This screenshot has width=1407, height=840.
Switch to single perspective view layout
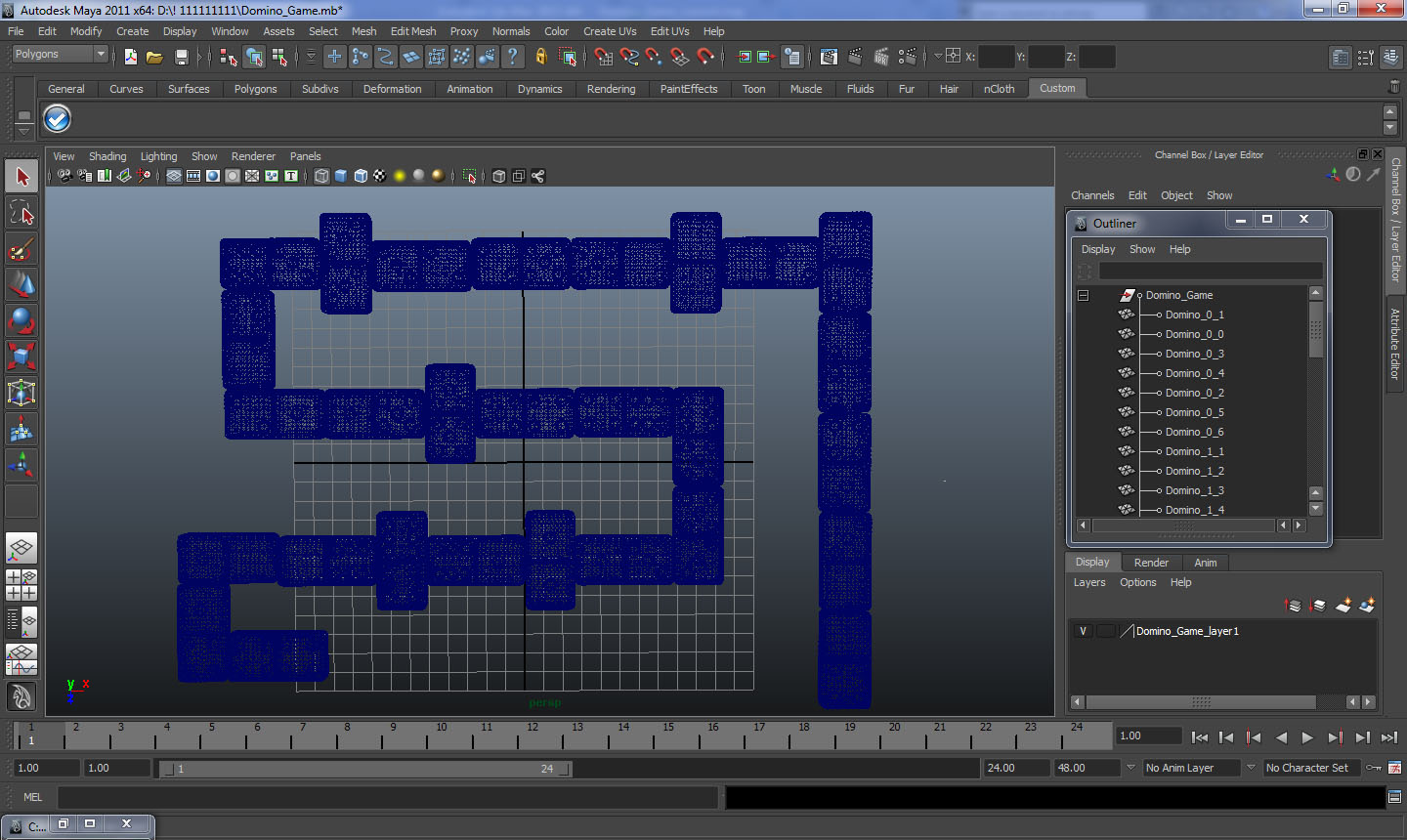22,548
